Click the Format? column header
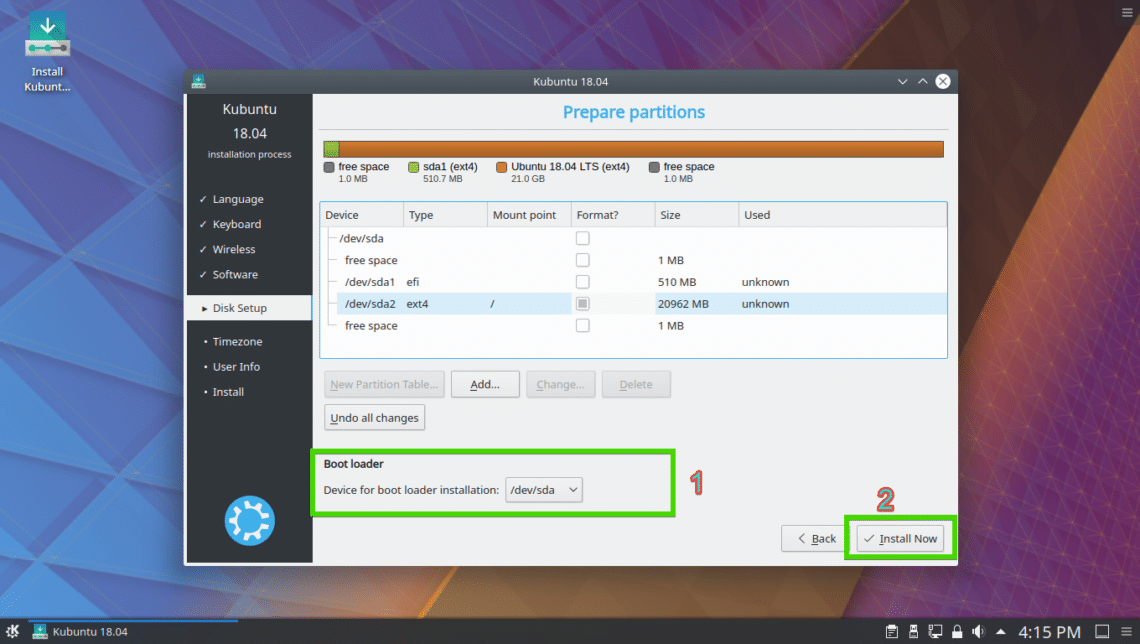Image resolution: width=1140 pixels, height=644 pixels. click(613, 215)
